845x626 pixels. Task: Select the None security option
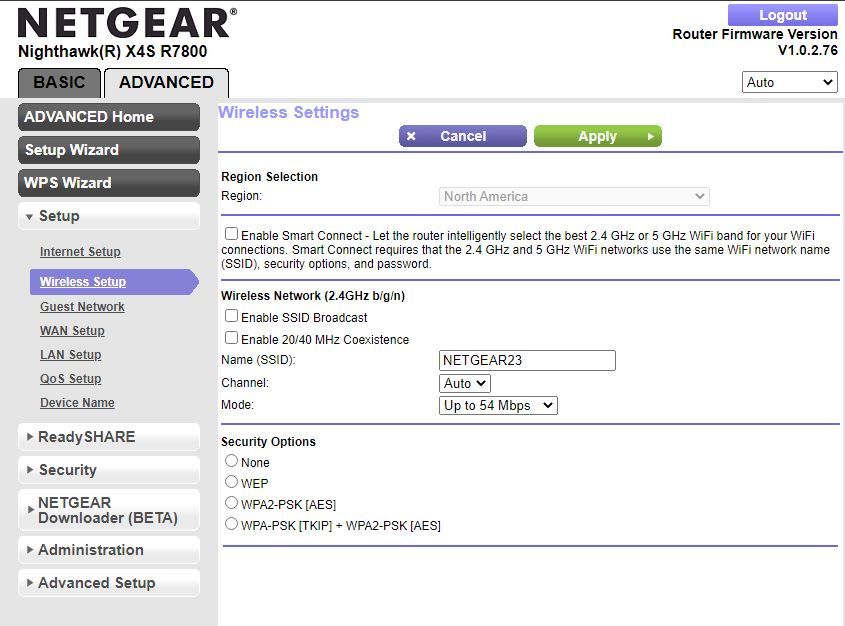pos(231,462)
